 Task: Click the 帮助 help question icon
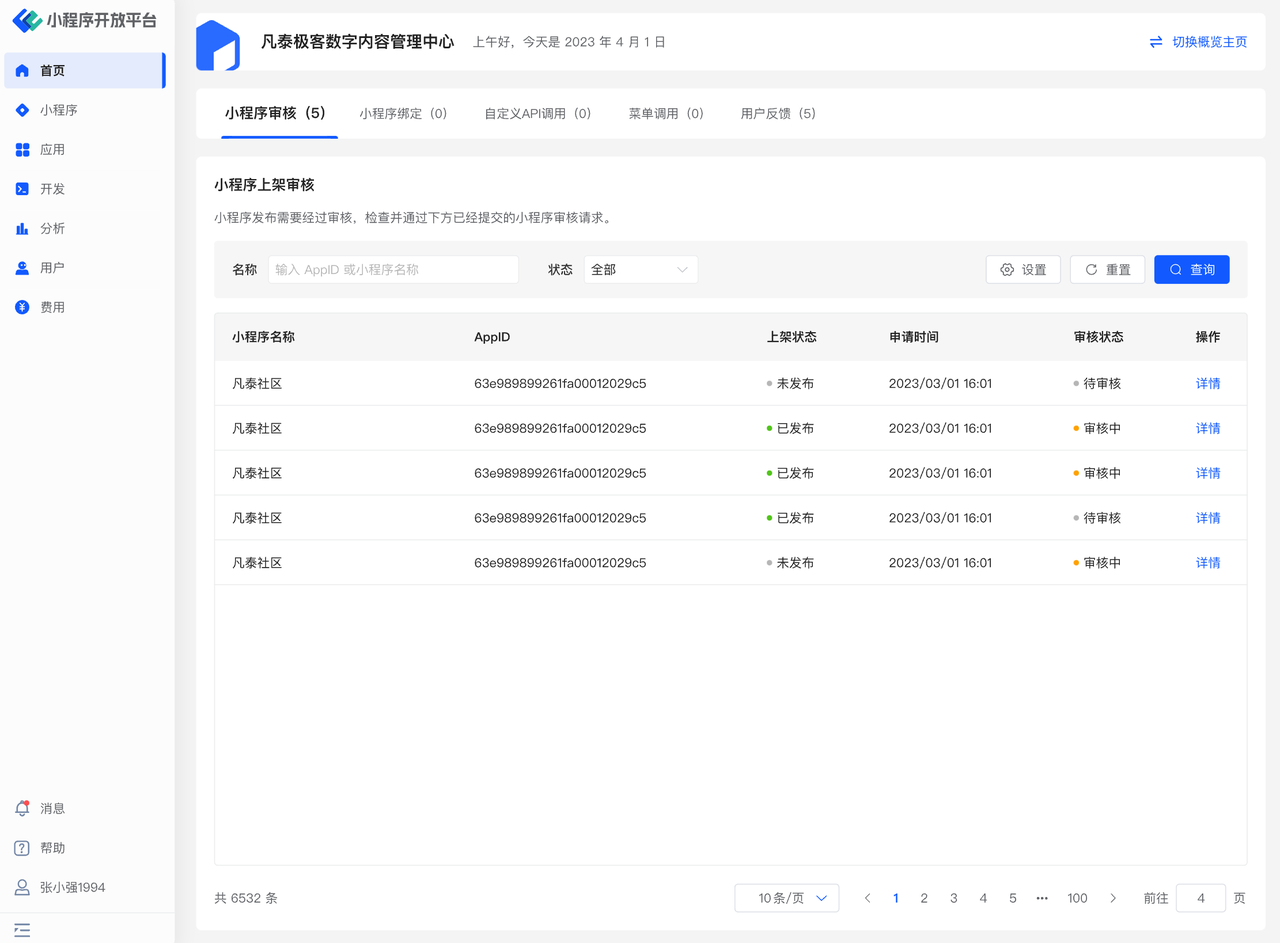click(x=22, y=848)
